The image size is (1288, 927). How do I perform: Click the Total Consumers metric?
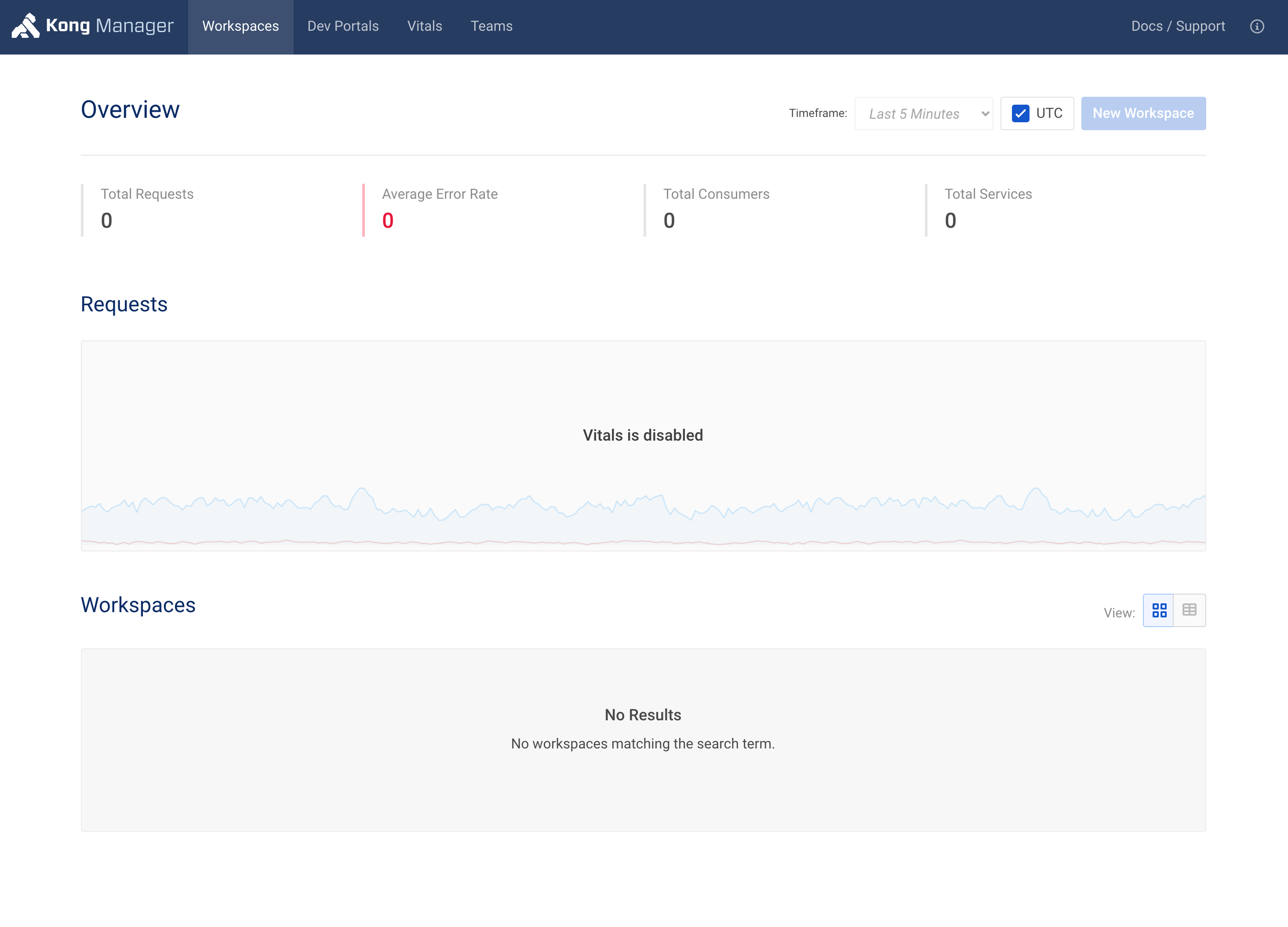click(x=716, y=209)
